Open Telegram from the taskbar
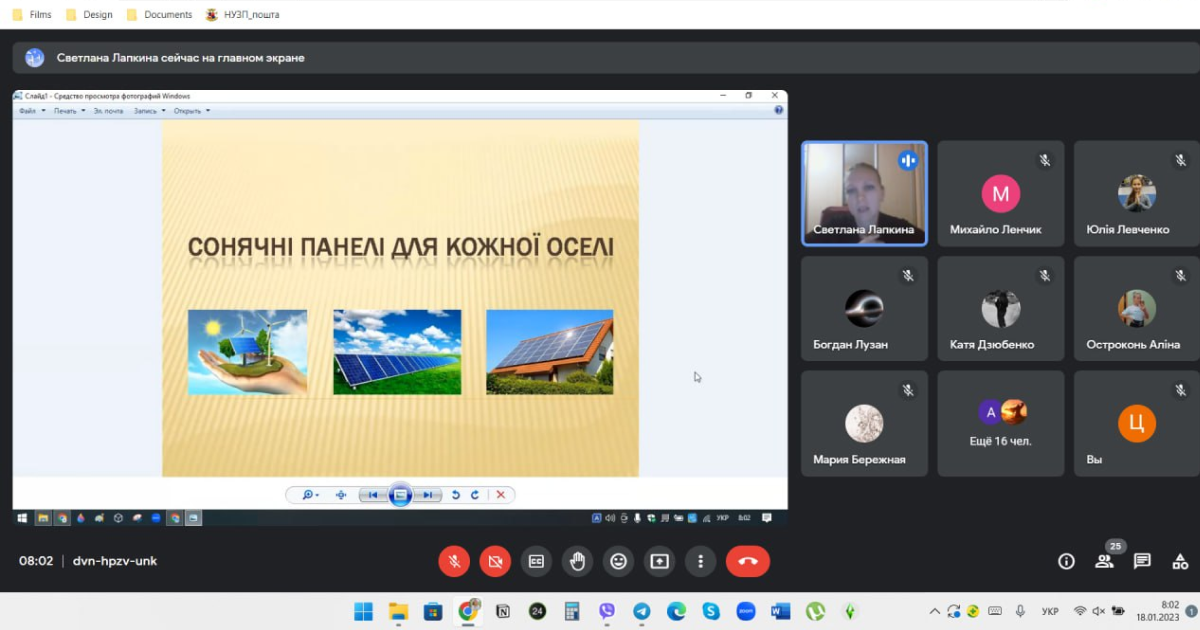 (642, 611)
